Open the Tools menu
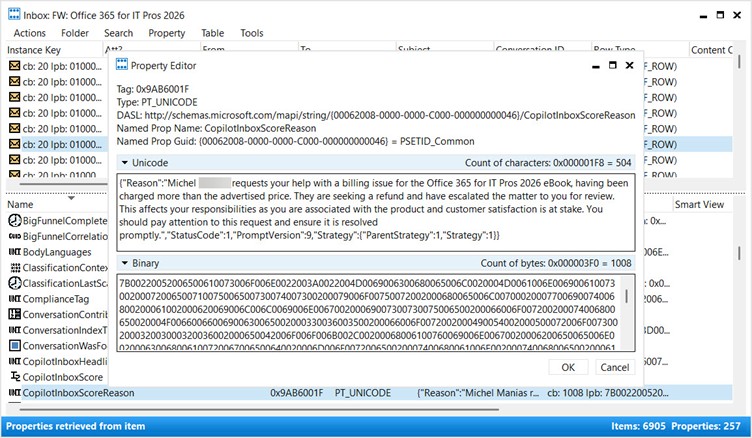The width and height of the screenshot is (752, 438). tap(252, 33)
